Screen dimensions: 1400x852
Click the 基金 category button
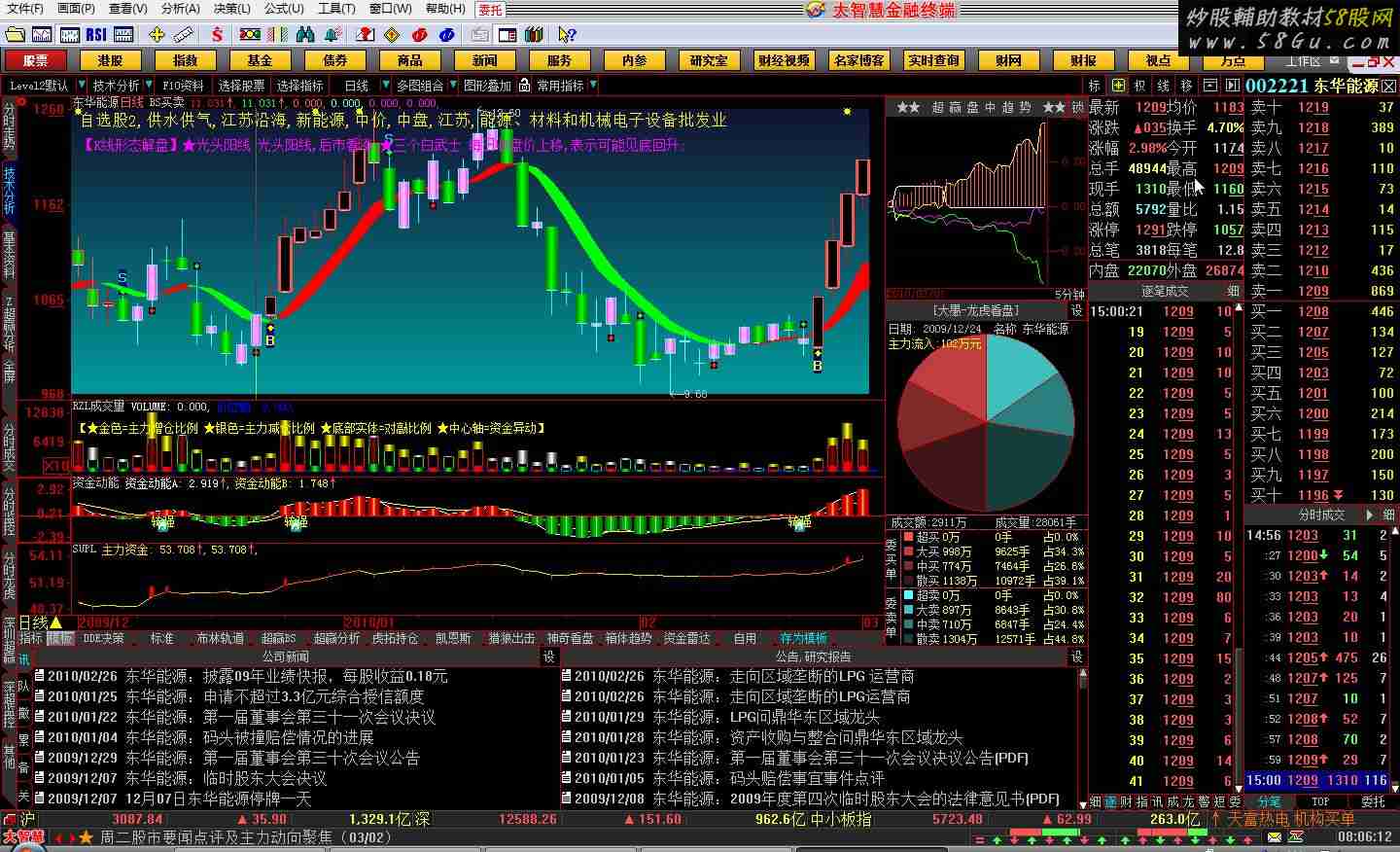260,60
